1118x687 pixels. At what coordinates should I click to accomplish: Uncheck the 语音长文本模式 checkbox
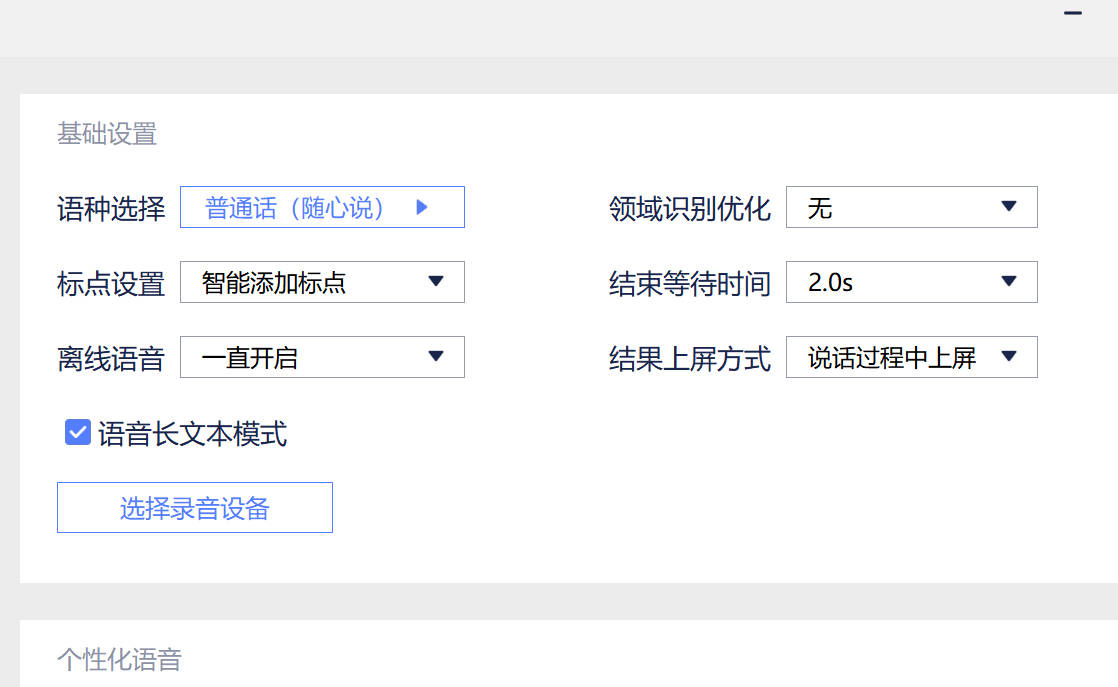(x=78, y=432)
